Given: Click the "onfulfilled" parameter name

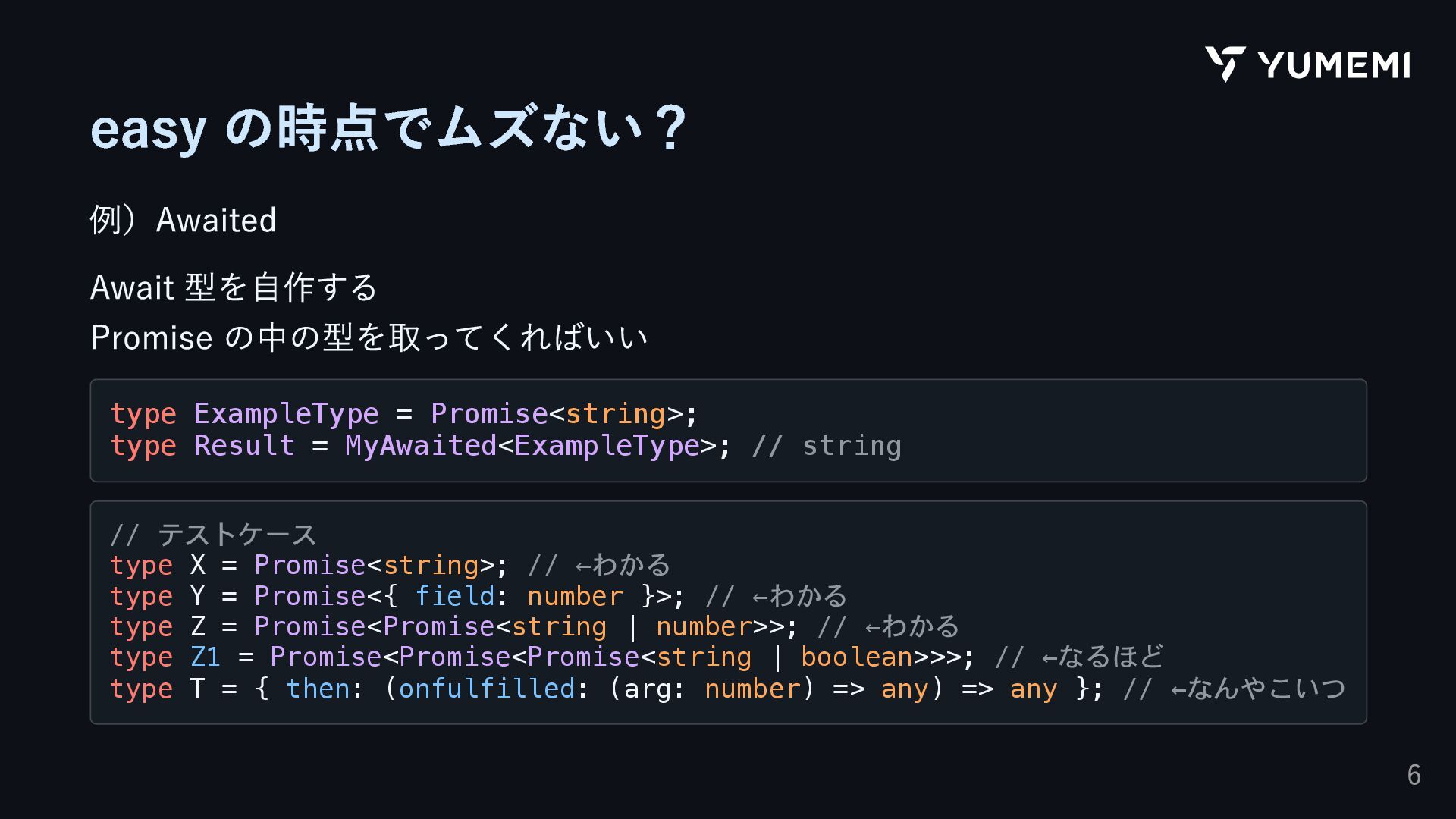Looking at the screenshot, I should (x=486, y=689).
